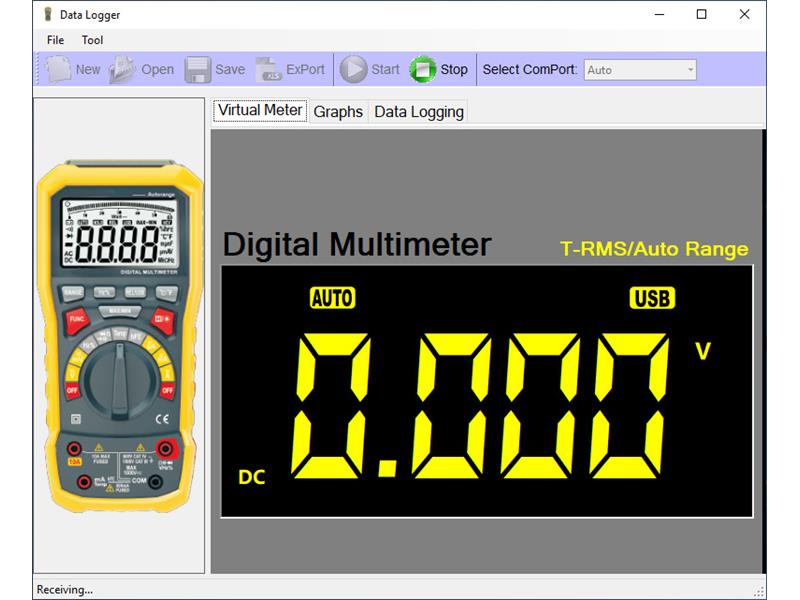Click the ExPort label in toolbar
The image size is (800, 600).
point(305,69)
